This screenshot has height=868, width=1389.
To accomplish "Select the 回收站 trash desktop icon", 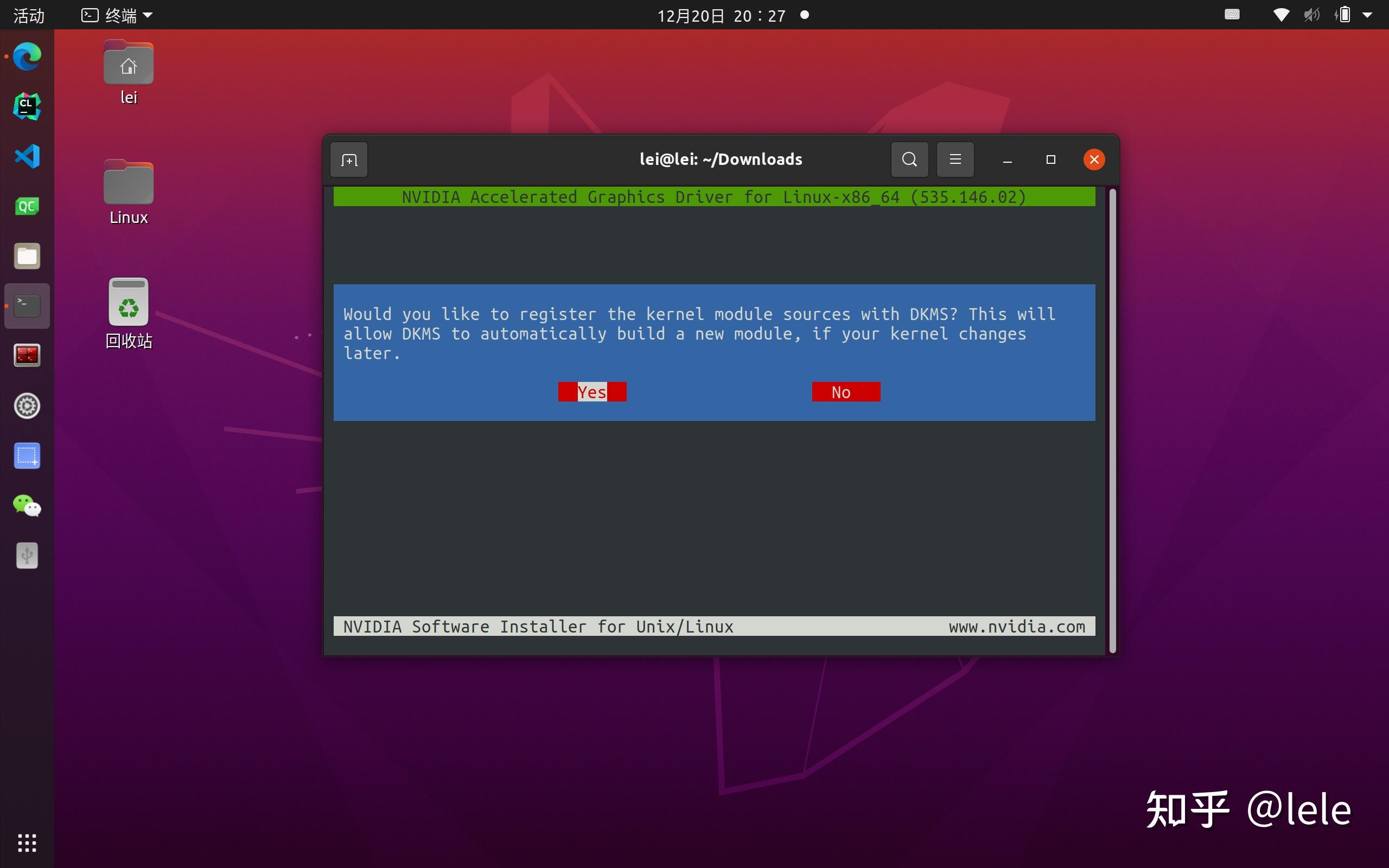I will pyautogui.click(x=129, y=314).
